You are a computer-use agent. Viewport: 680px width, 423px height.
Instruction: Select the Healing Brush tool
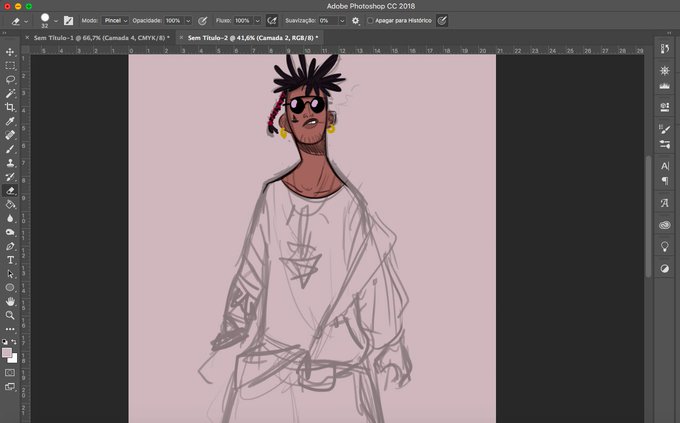click(x=10, y=135)
